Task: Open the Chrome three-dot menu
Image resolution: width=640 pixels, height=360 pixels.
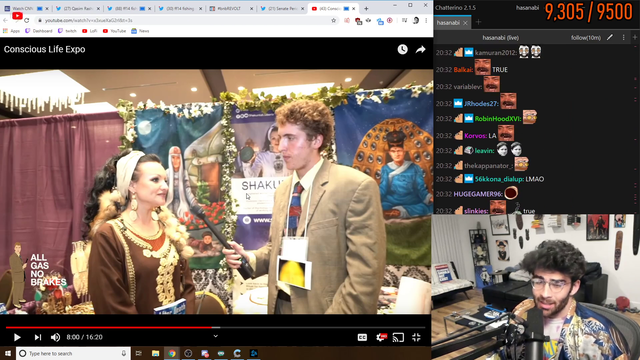Action: tap(426, 20)
